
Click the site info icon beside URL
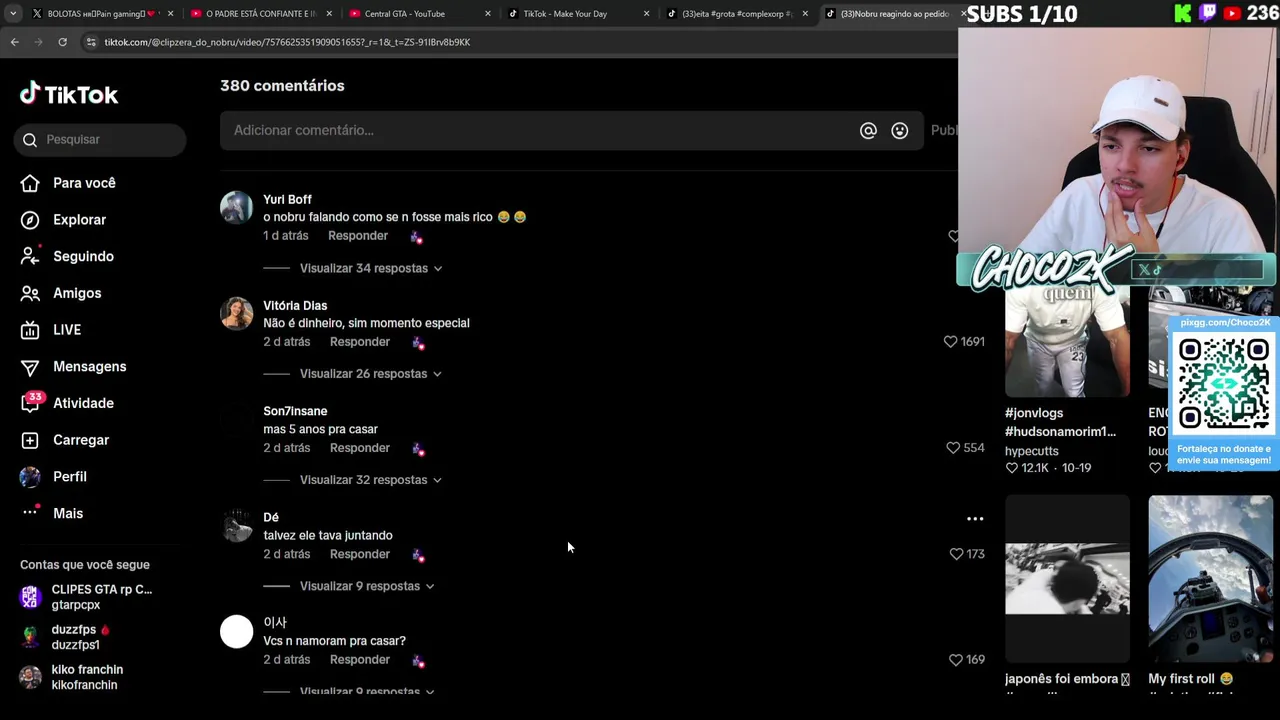coord(91,42)
